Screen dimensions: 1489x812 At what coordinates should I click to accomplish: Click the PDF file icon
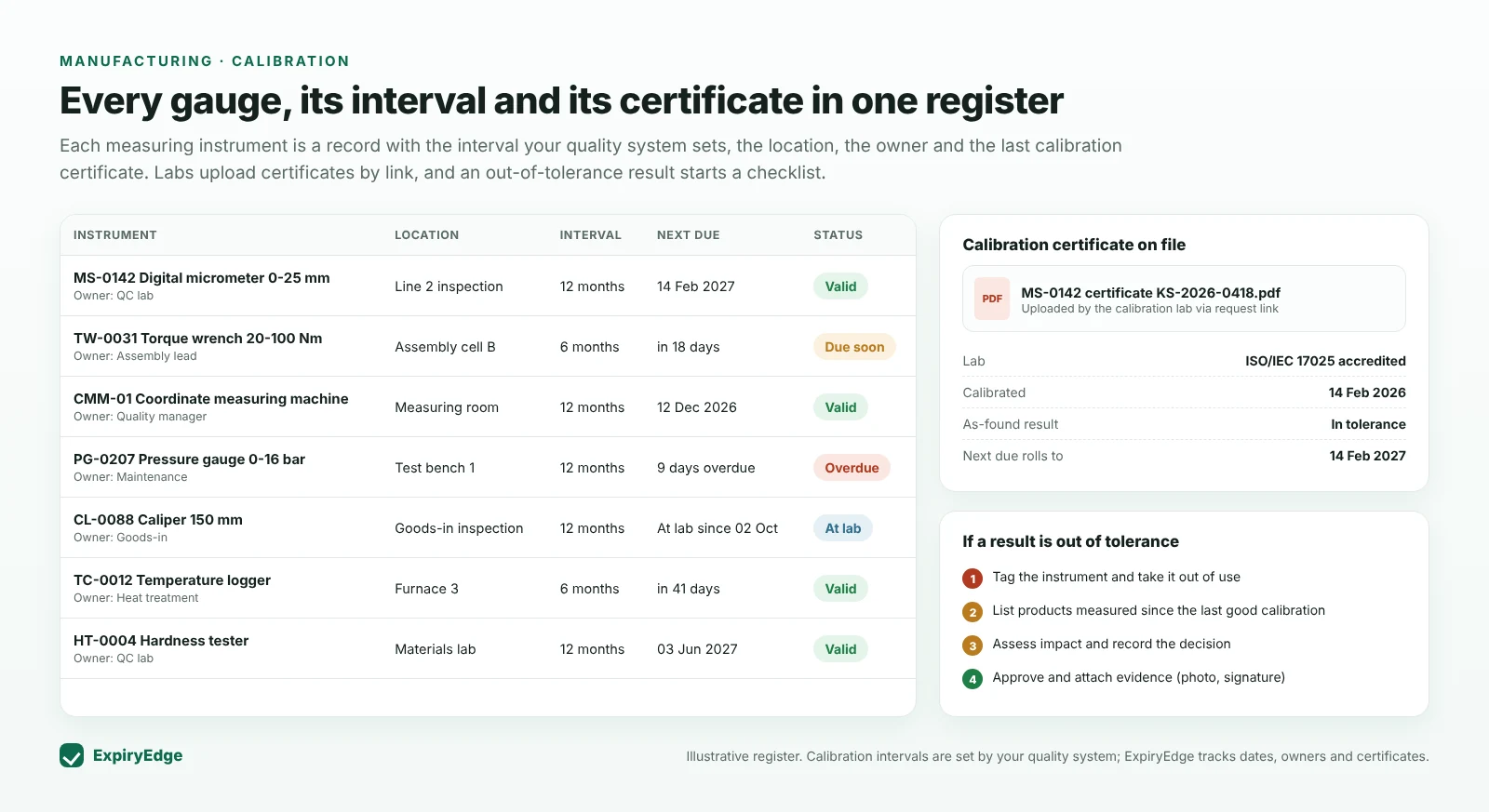point(992,299)
